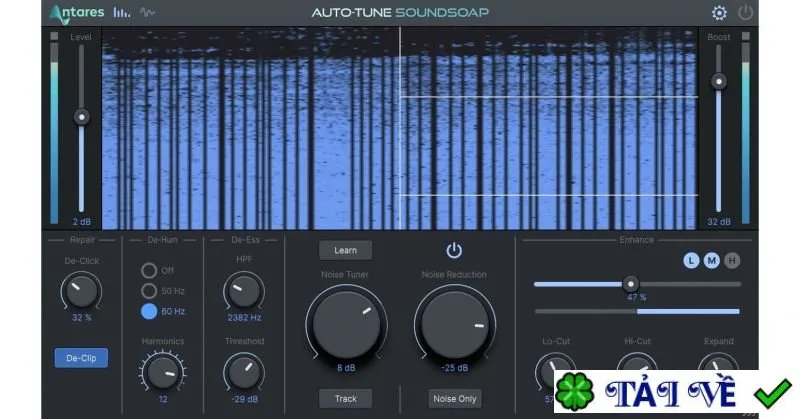
Task: Select the 60 Hz De-Hum option
Action: pyautogui.click(x=149, y=311)
